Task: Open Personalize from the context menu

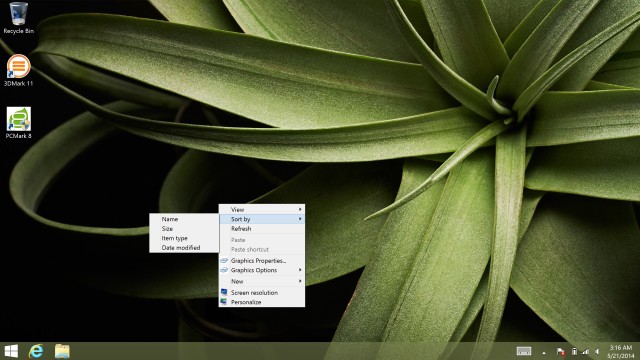Action: pyautogui.click(x=262, y=302)
